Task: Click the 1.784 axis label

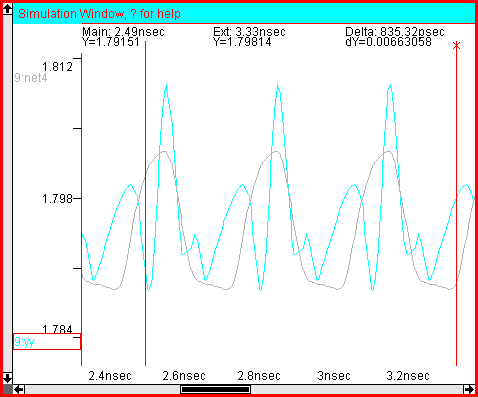Action: point(57,329)
